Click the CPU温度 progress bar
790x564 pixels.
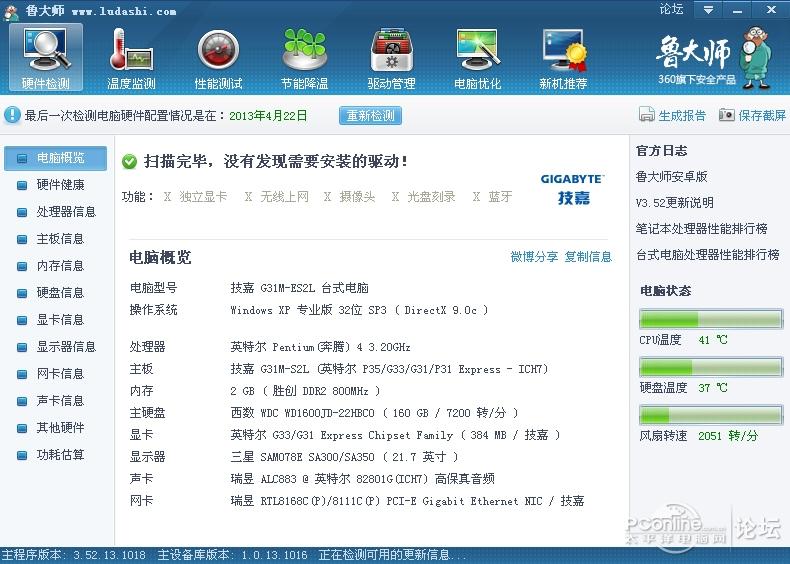click(711, 320)
